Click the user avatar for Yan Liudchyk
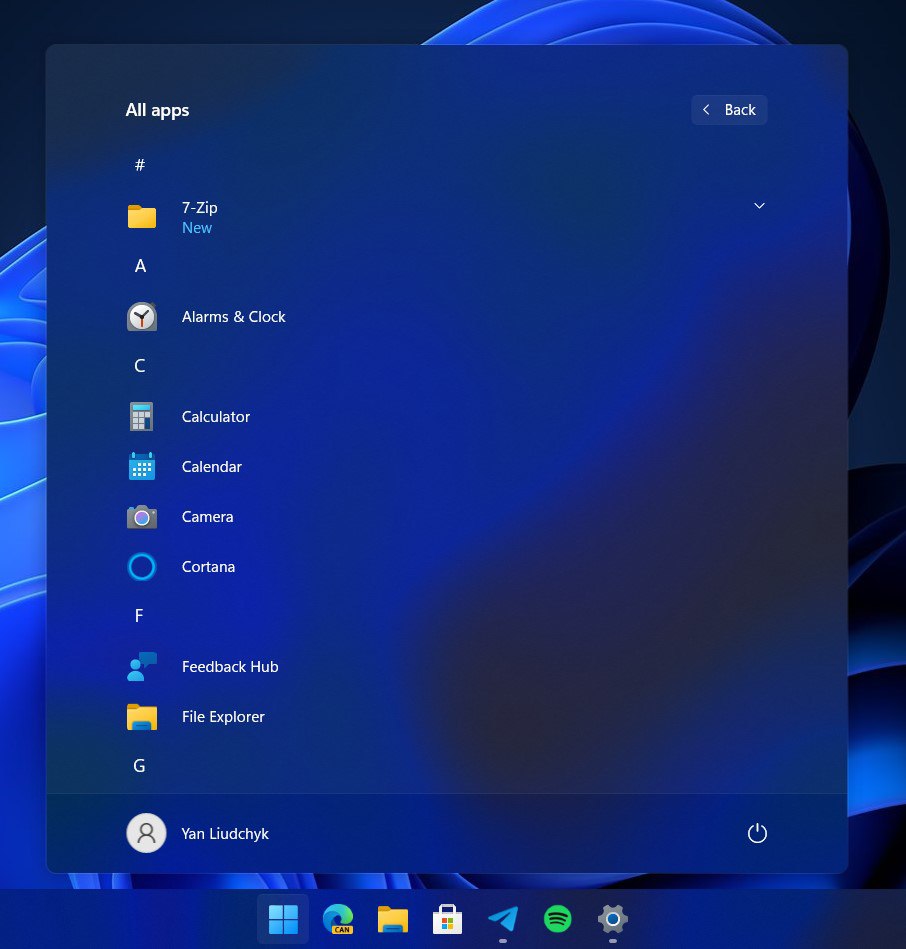 click(146, 833)
